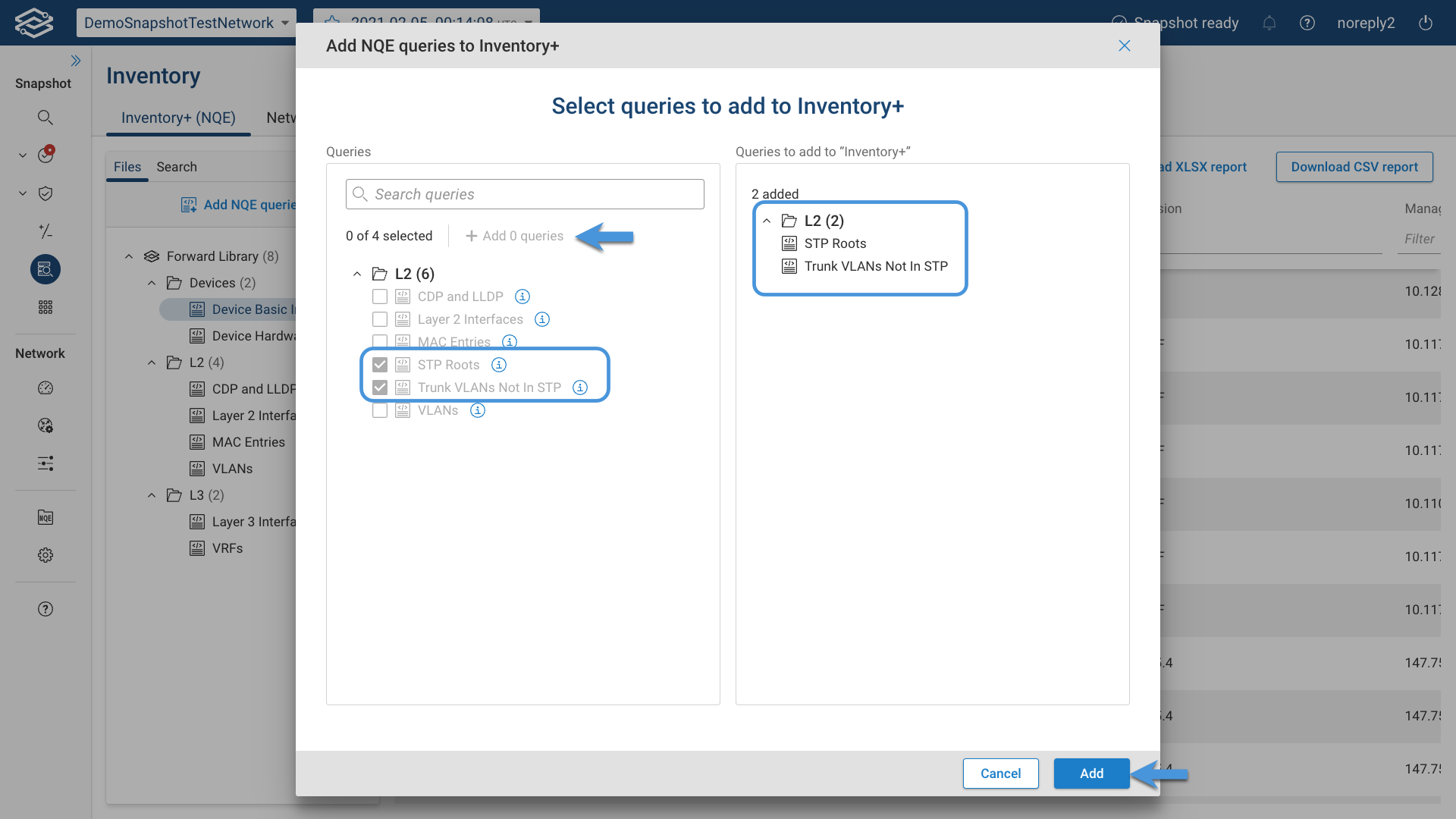Close the Add NQE queries dialog

(x=1125, y=45)
